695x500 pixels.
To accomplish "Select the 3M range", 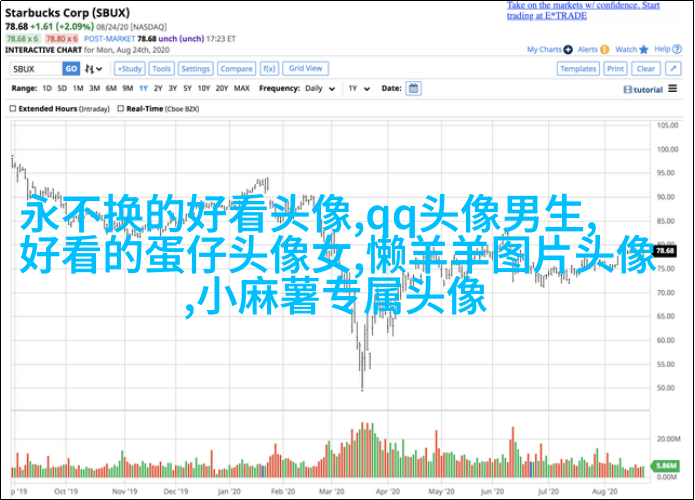I will 94,88.
